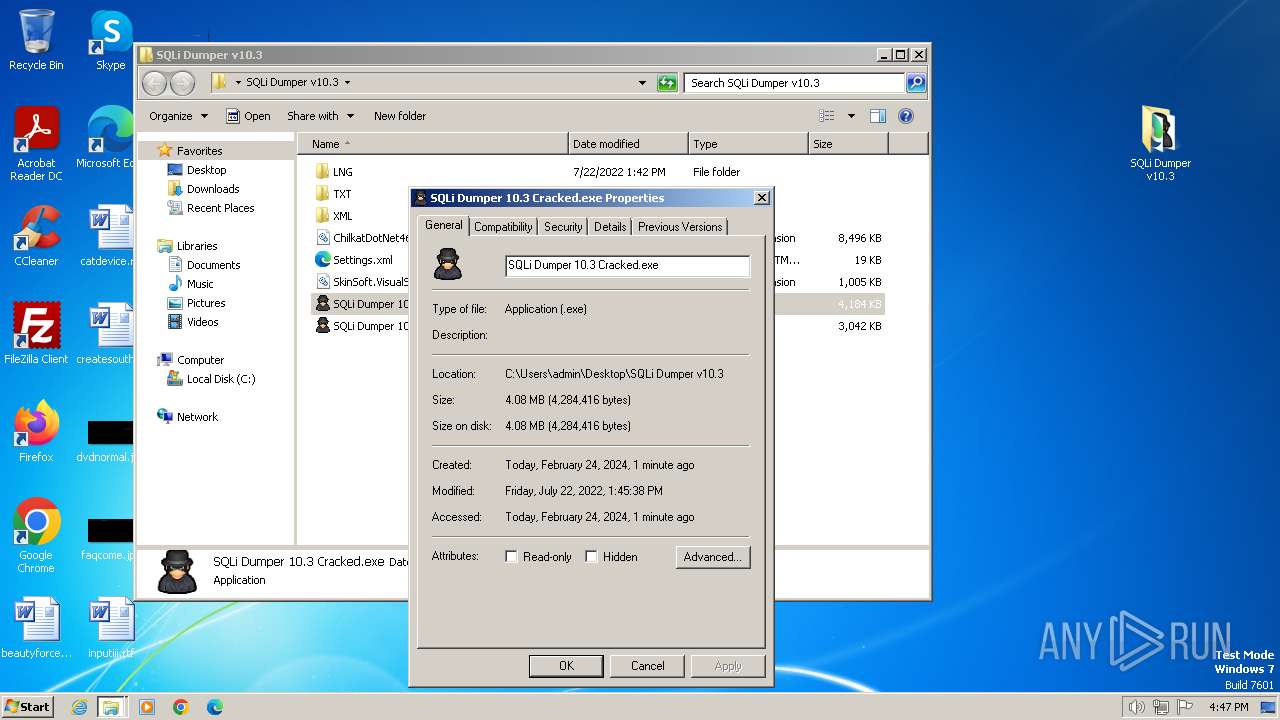
Task: Open beautyforce document on desktop
Action: tap(36, 628)
